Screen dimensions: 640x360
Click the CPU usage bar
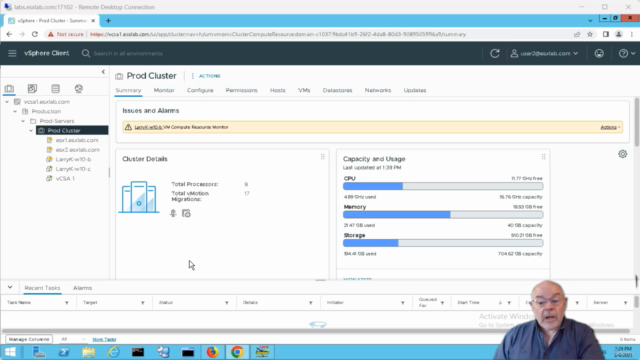tap(443, 187)
